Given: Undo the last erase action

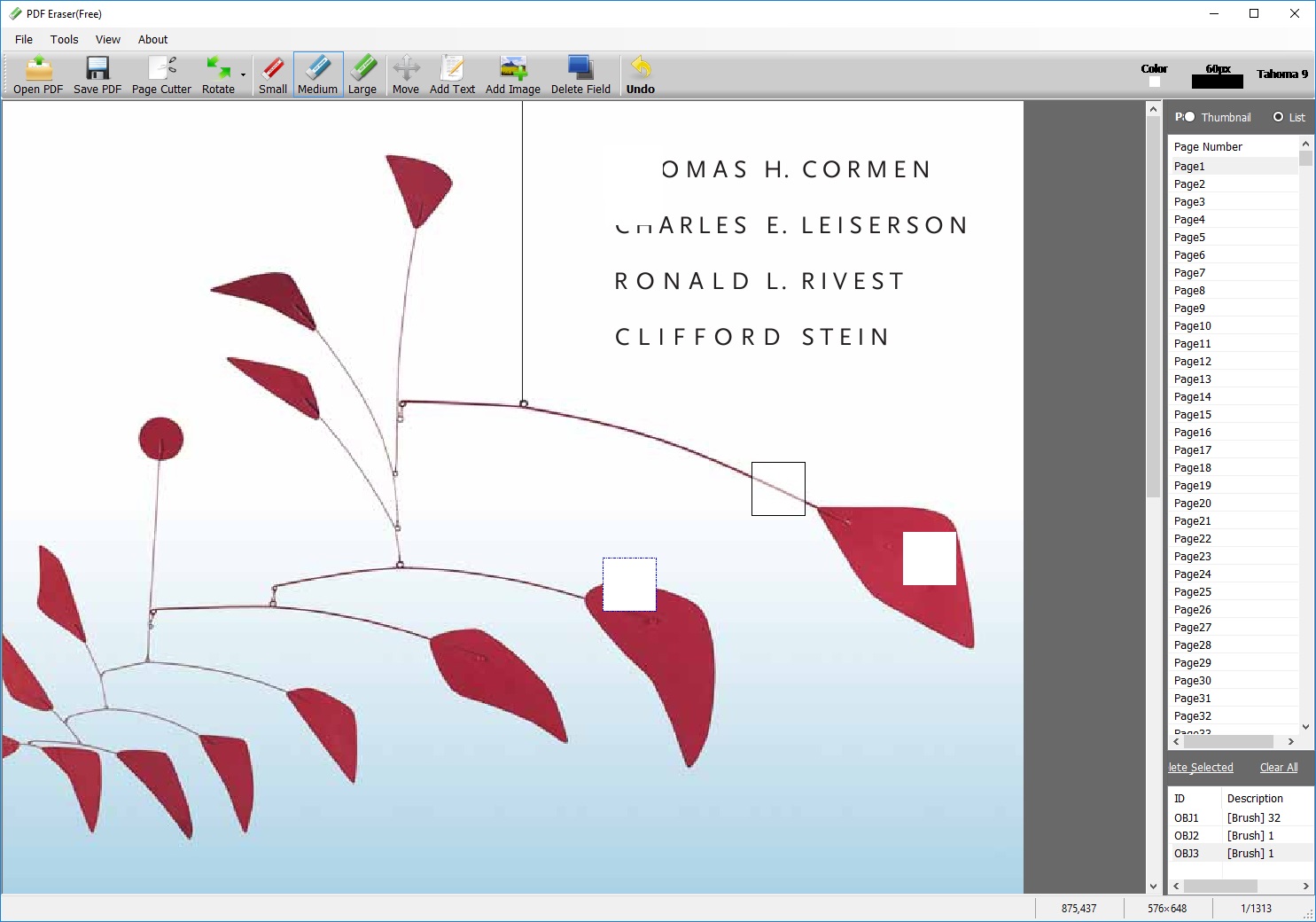Looking at the screenshot, I should (x=640, y=74).
